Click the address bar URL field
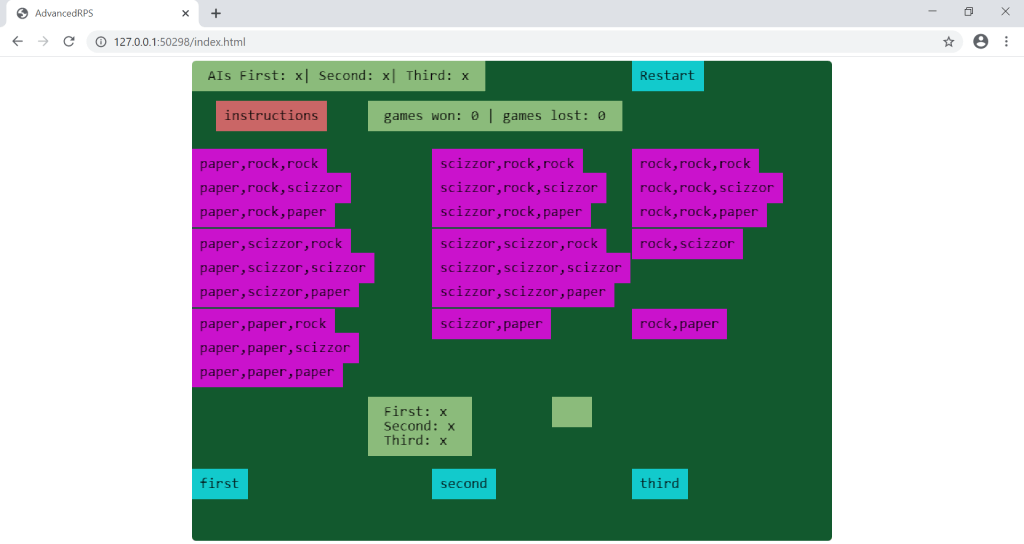Image resolution: width=1024 pixels, height=544 pixels. (500, 42)
